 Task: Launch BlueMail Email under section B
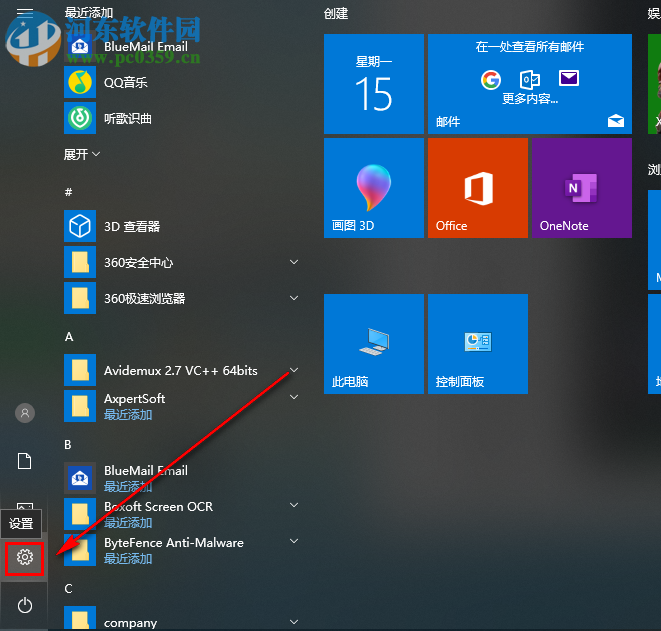click(80, 478)
